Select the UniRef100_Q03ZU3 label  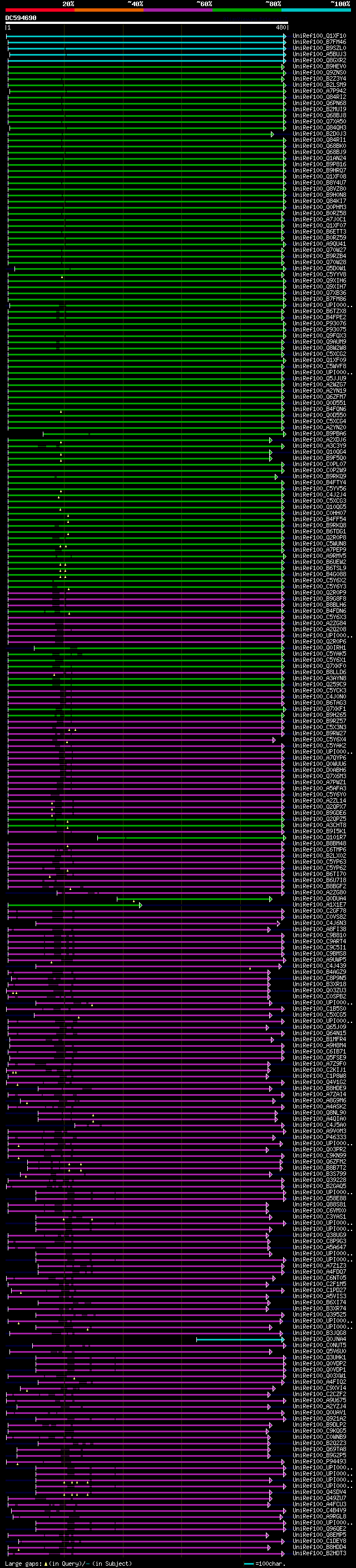[x=319, y=990]
